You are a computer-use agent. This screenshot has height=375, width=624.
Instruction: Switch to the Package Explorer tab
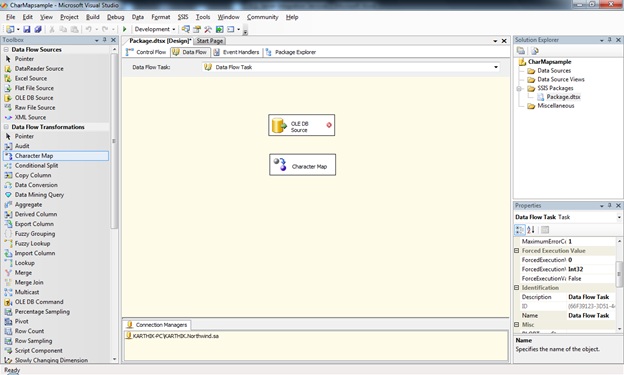[291, 52]
